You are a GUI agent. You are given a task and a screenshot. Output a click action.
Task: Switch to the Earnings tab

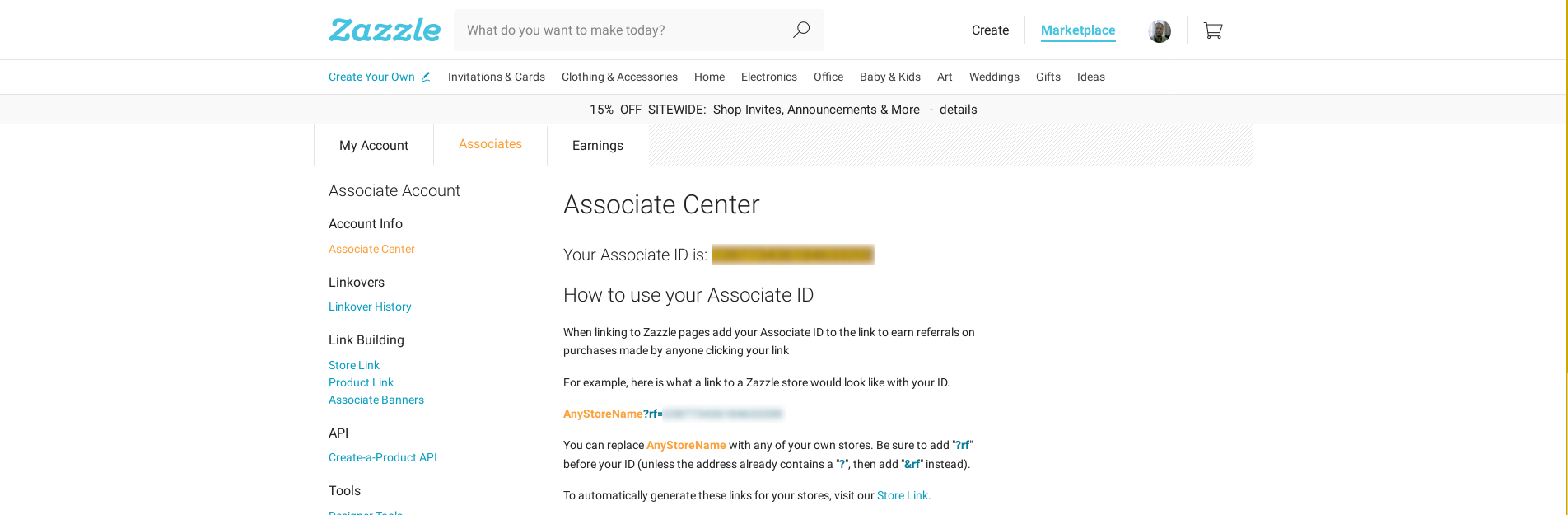[598, 145]
